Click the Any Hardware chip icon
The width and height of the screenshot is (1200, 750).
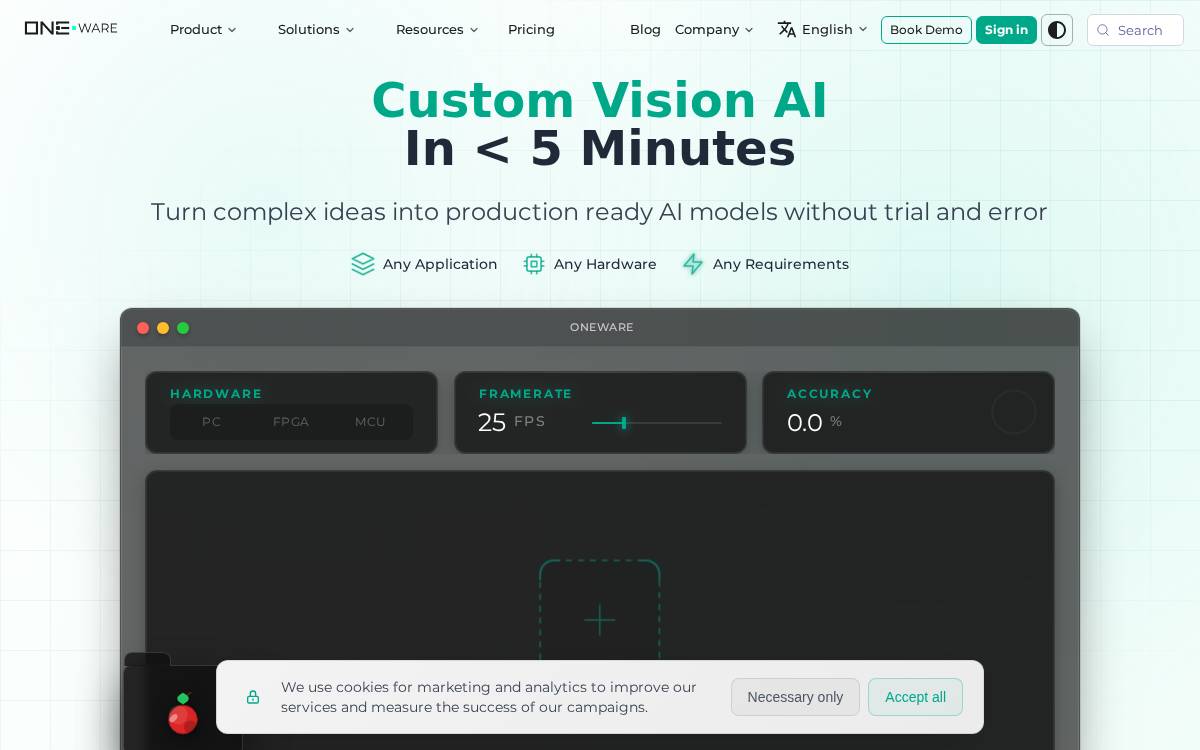coord(534,264)
